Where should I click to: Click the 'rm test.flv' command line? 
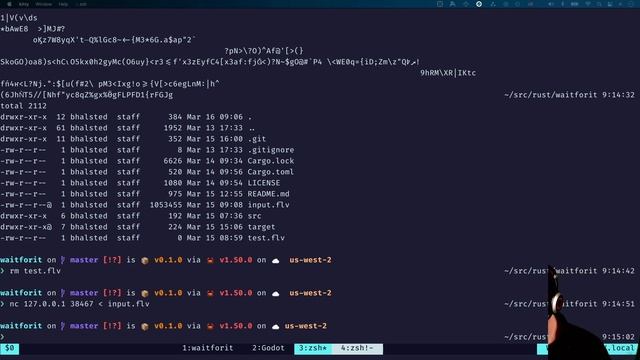[35, 271]
